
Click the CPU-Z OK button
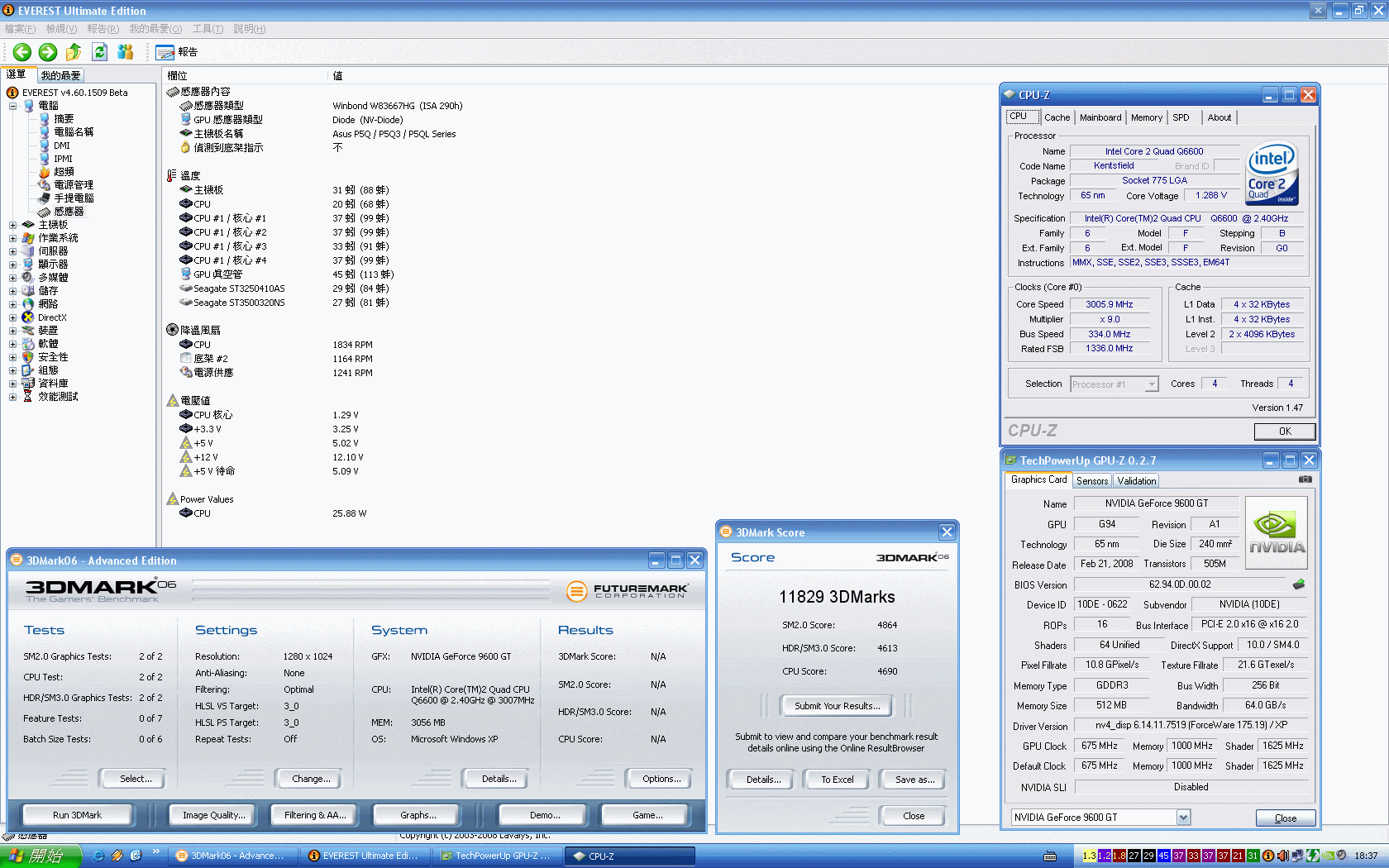click(x=1284, y=432)
